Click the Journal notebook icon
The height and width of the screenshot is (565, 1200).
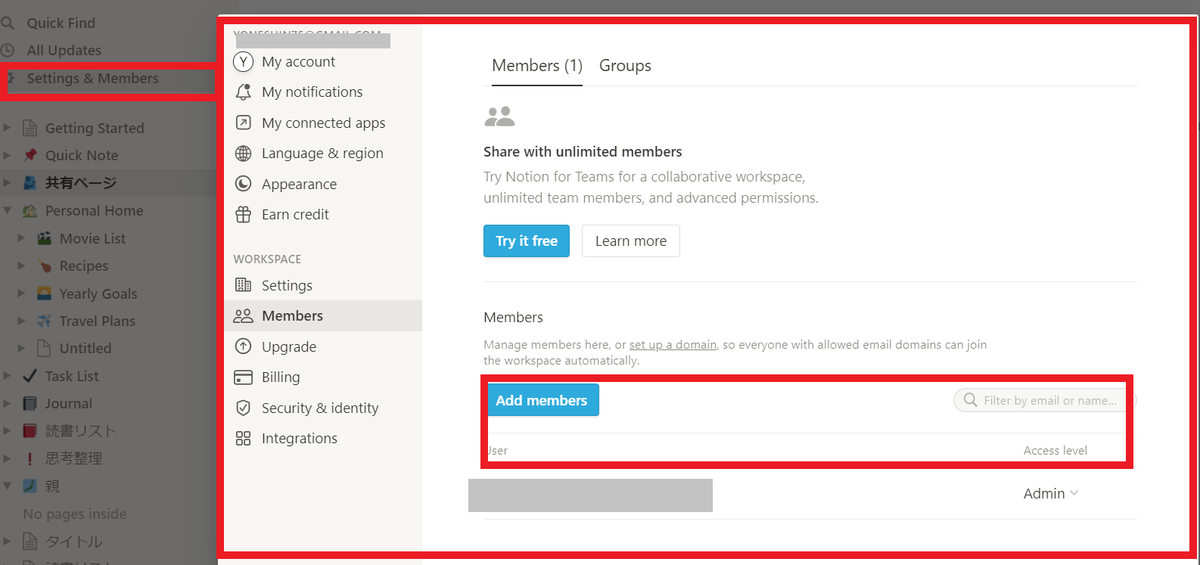click(30, 404)
